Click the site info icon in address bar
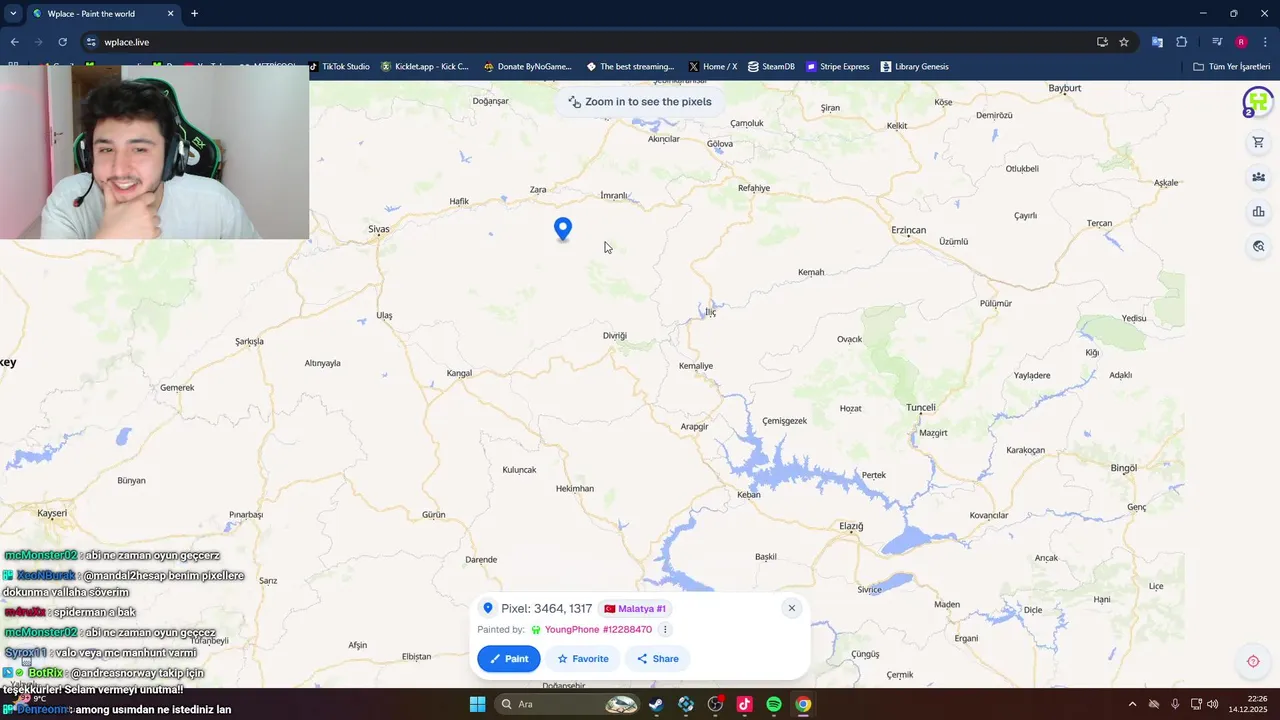The image size is (1280, 720). (91, 42)
